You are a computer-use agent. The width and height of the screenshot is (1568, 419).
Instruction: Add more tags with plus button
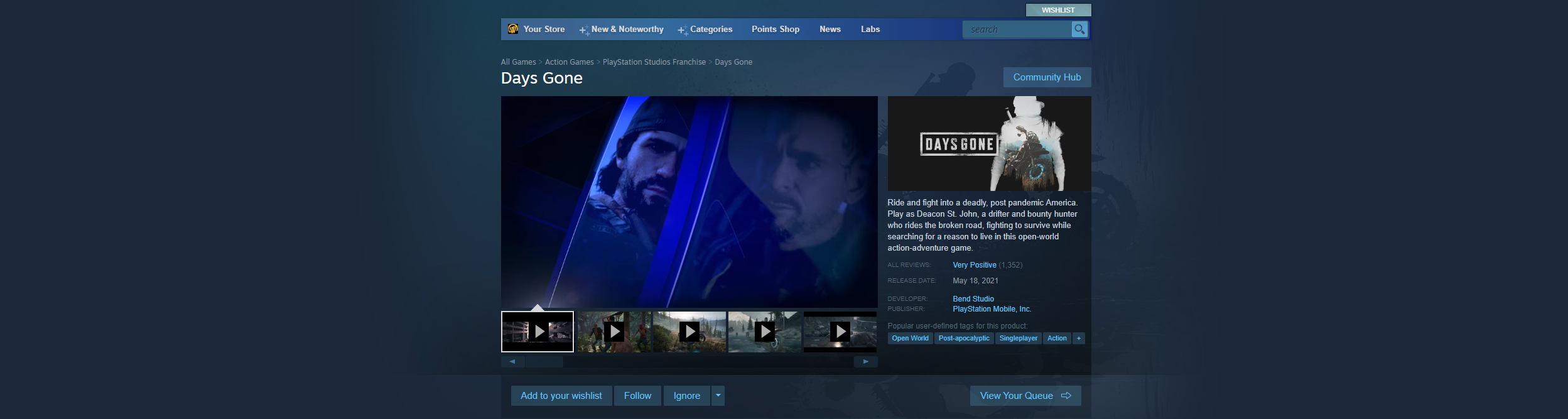click(1079, 339)
